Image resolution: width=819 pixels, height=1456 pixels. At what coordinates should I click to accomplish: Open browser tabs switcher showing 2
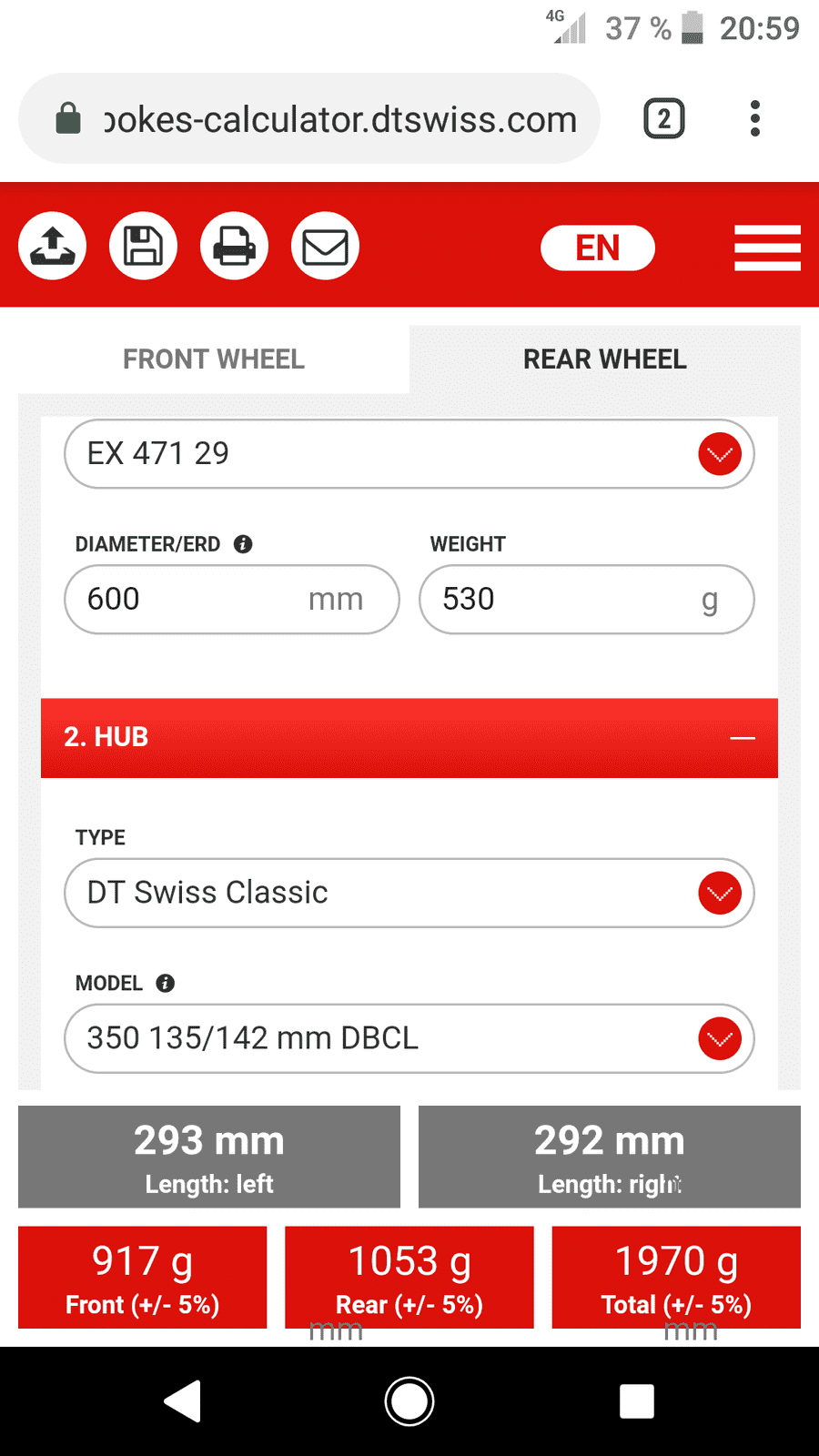coord(664,119)
